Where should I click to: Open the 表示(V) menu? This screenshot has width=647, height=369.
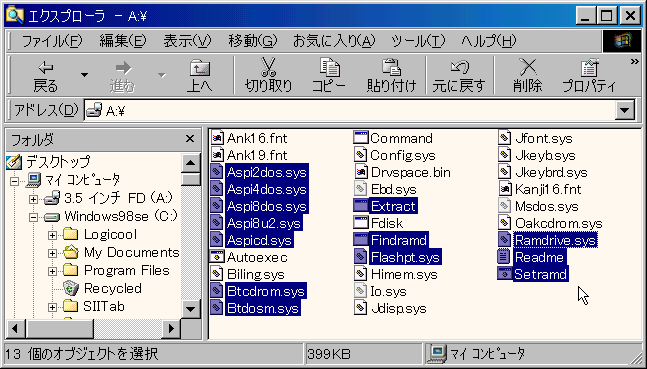187,41
